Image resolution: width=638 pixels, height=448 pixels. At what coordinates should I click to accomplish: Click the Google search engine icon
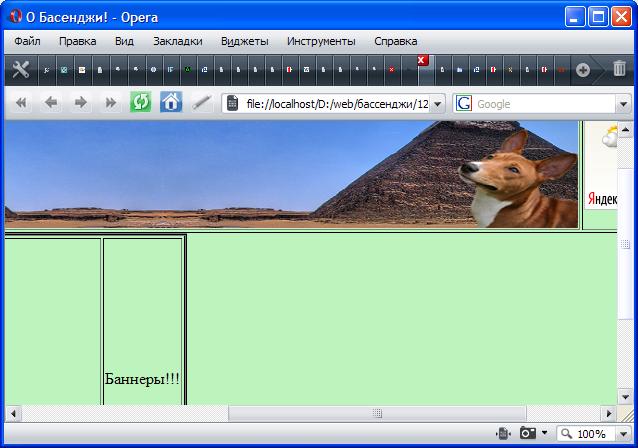click(464, 103)
